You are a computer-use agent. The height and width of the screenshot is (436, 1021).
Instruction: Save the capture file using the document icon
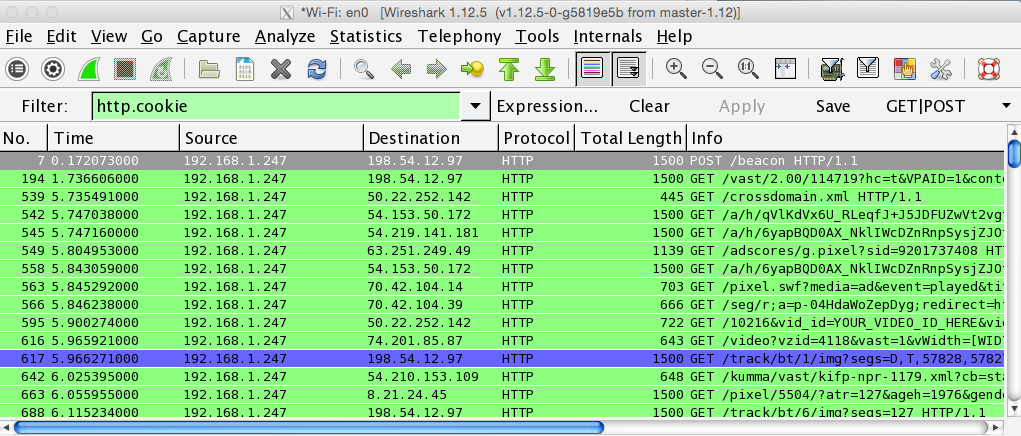(x=245, y=68)
